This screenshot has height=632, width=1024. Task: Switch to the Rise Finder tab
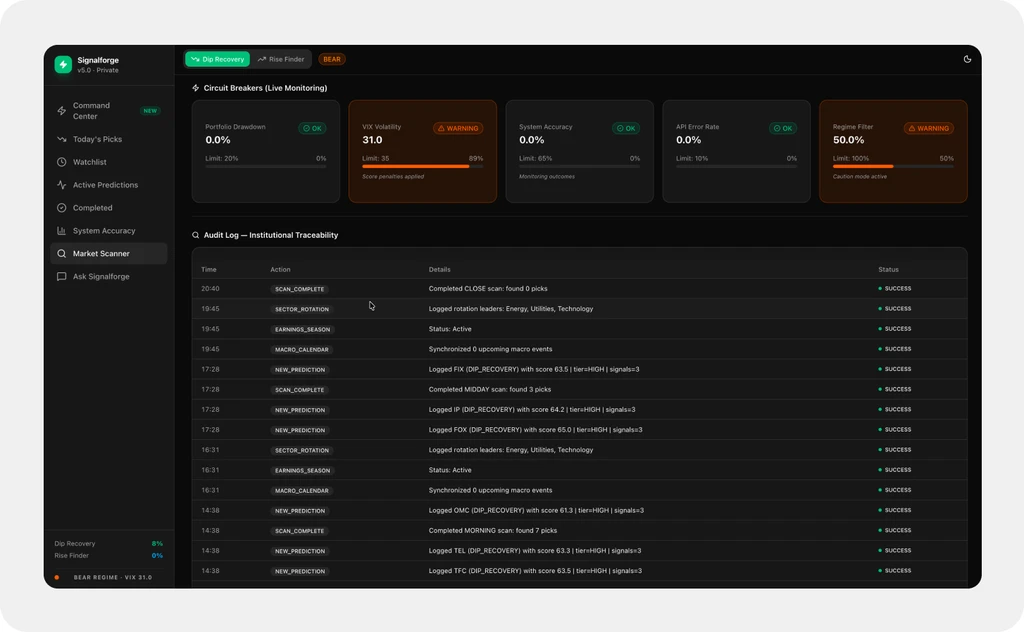281,59
